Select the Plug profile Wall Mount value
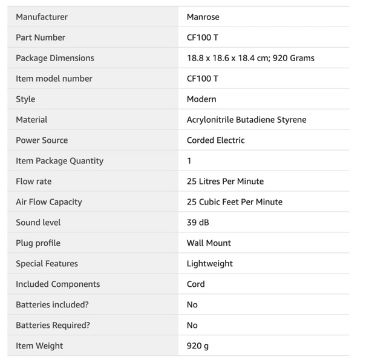This screenshot has height=360, width=369. (209, 243)
